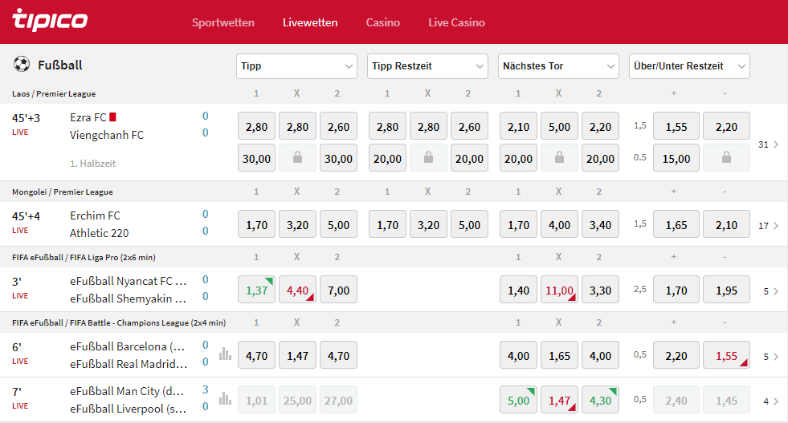
Task: Select draw odds 1,47 in Barcelona match
Action: [298, 355]
